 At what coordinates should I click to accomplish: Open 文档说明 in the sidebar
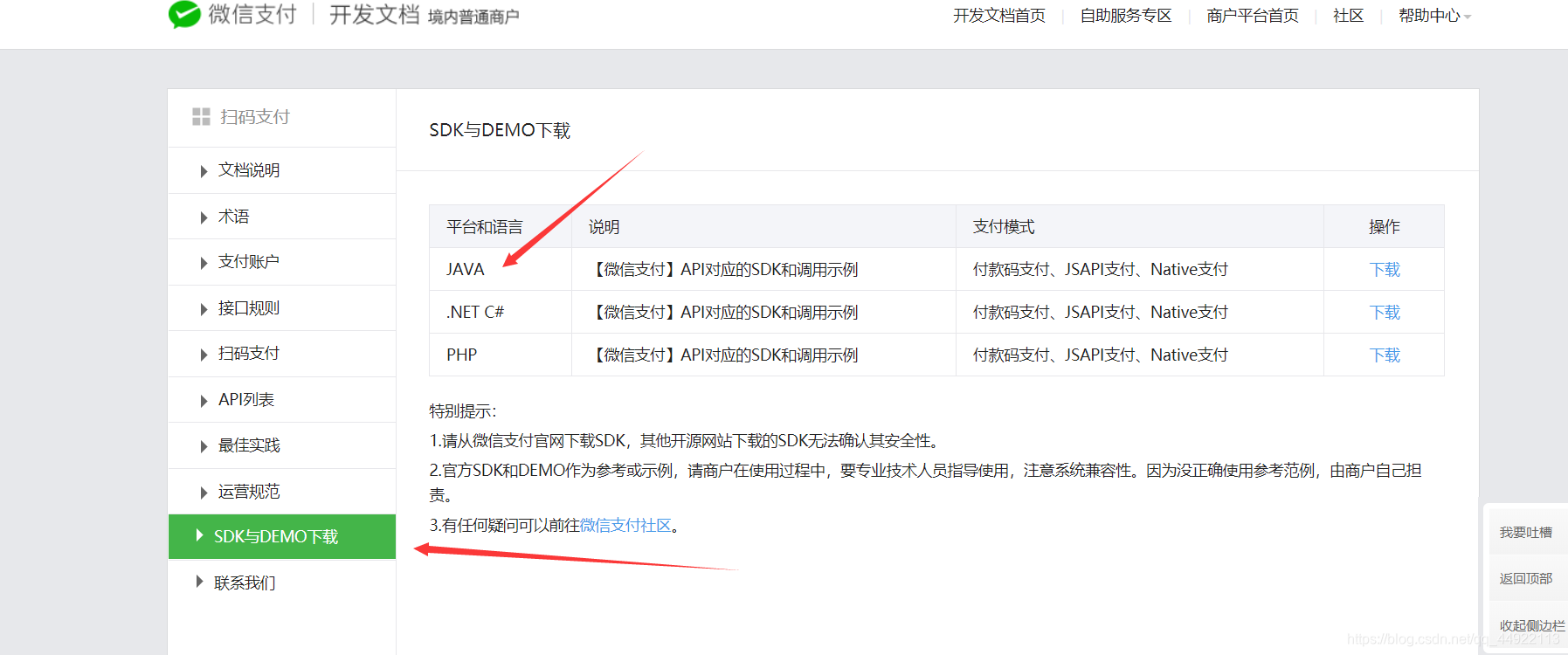tap(249, 170)
